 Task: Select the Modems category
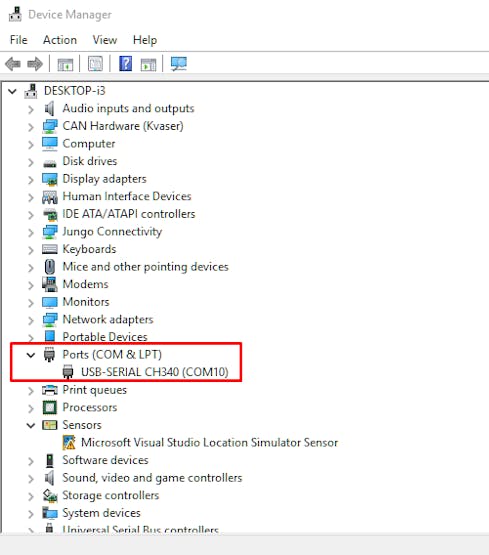click(85, 284)
